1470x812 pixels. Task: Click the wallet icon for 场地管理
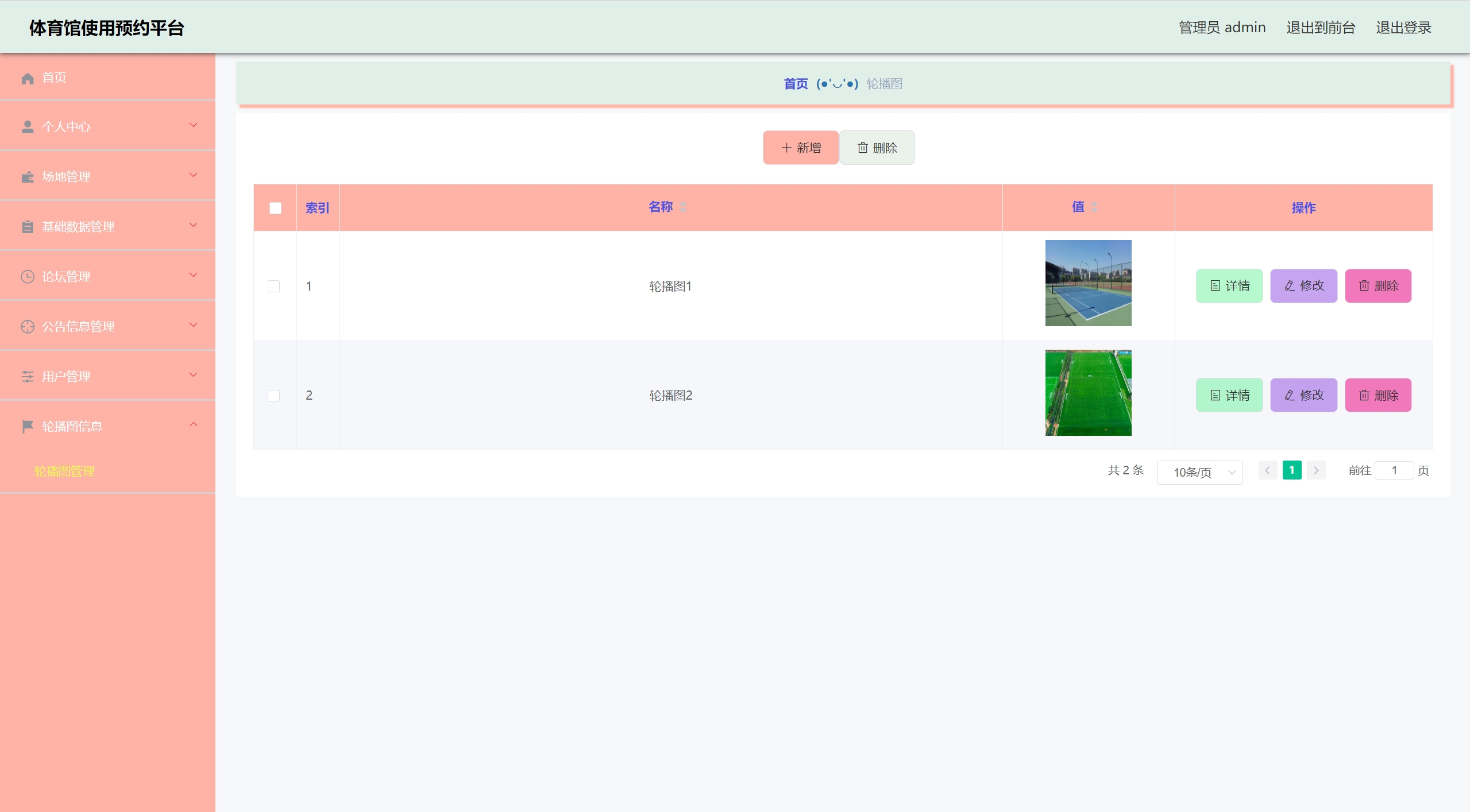[x=28, y=177]
